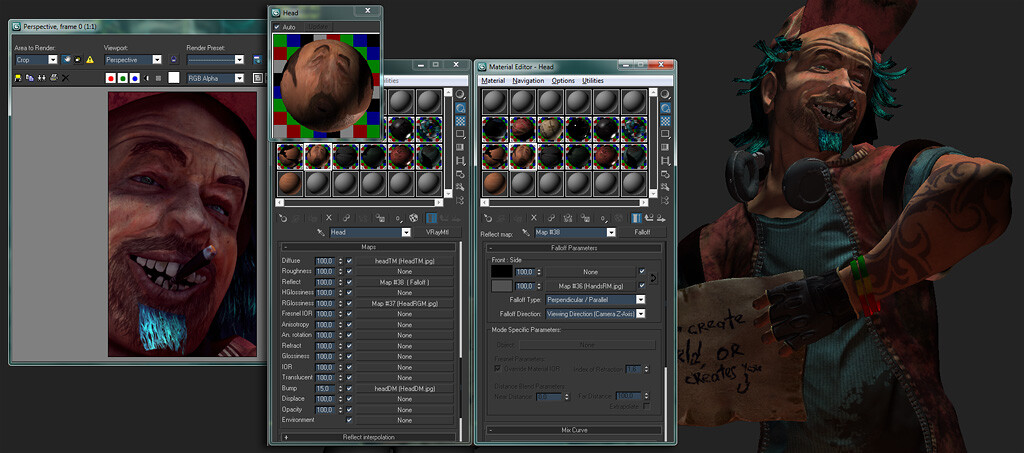Open the Utilities menu in the right Material Editor
Image resolution: width=1024 pixels, height=453 pixels.
pos(593,80)
